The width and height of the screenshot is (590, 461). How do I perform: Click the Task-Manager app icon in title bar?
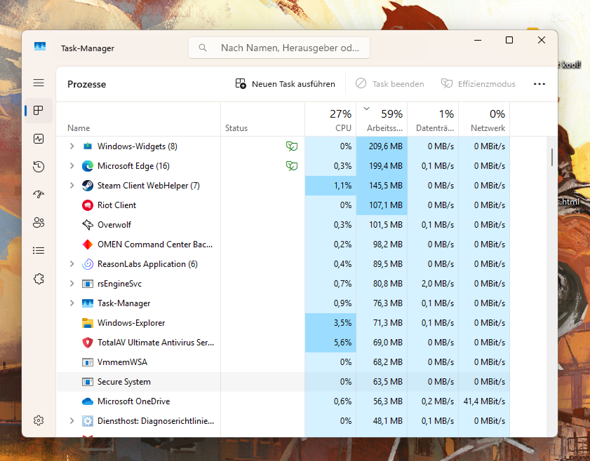pyautogui.click(x=40, y=47)
